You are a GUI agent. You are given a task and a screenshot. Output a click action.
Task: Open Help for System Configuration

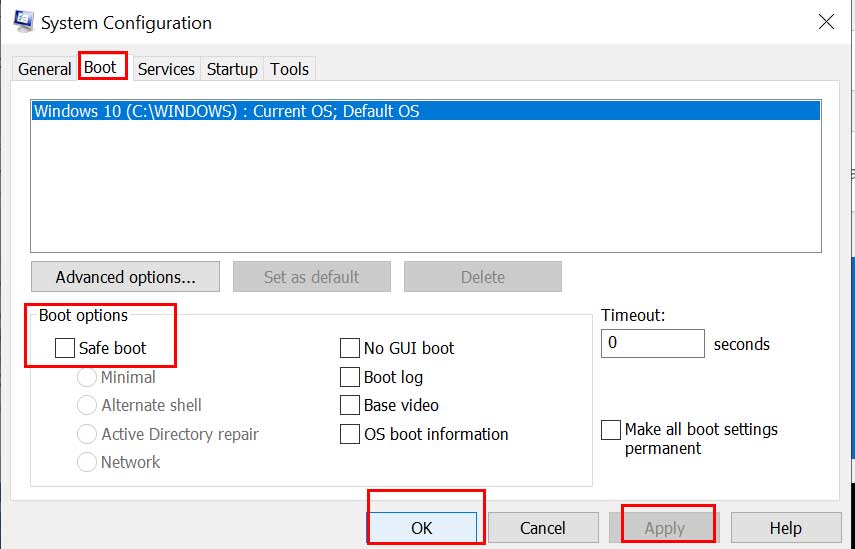(786, 528)
